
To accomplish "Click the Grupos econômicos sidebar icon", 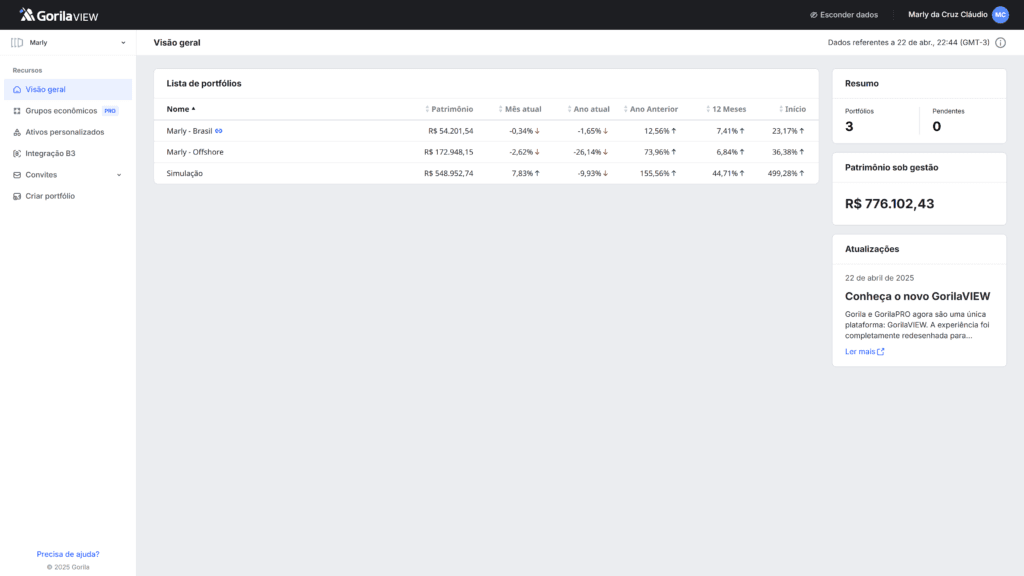I will pos(17,111).
